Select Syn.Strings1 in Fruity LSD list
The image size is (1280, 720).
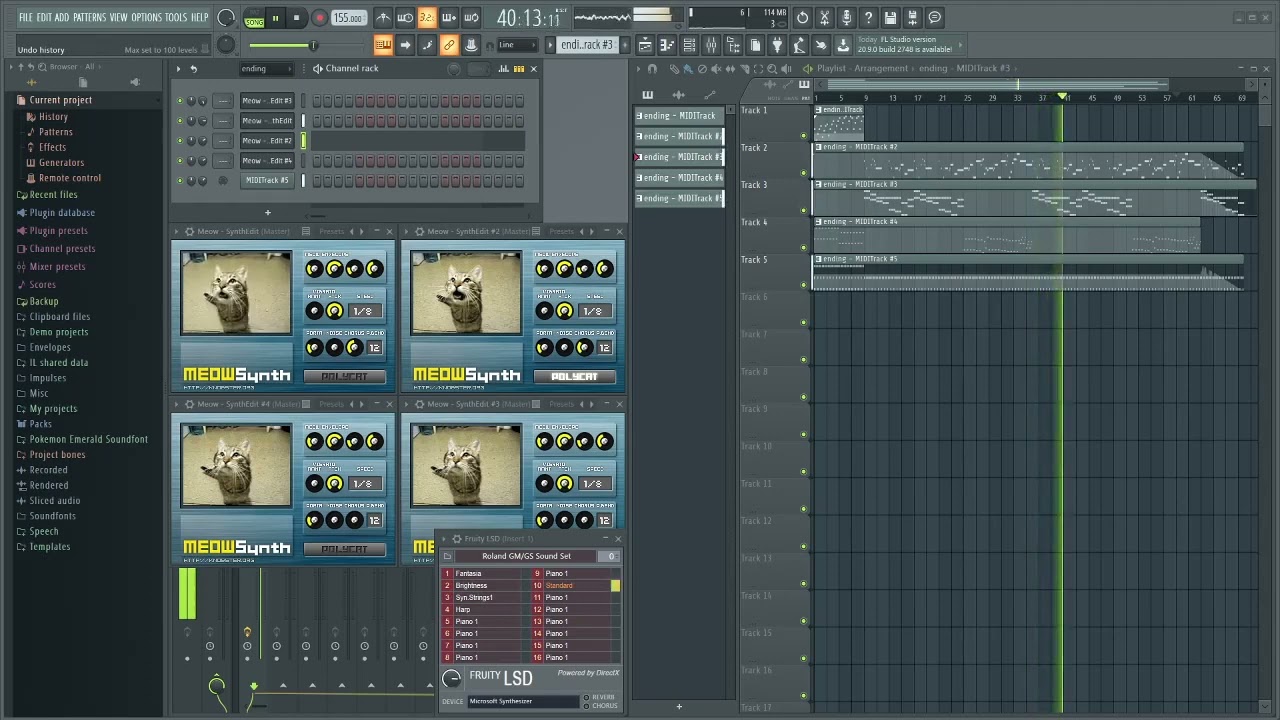487,598
